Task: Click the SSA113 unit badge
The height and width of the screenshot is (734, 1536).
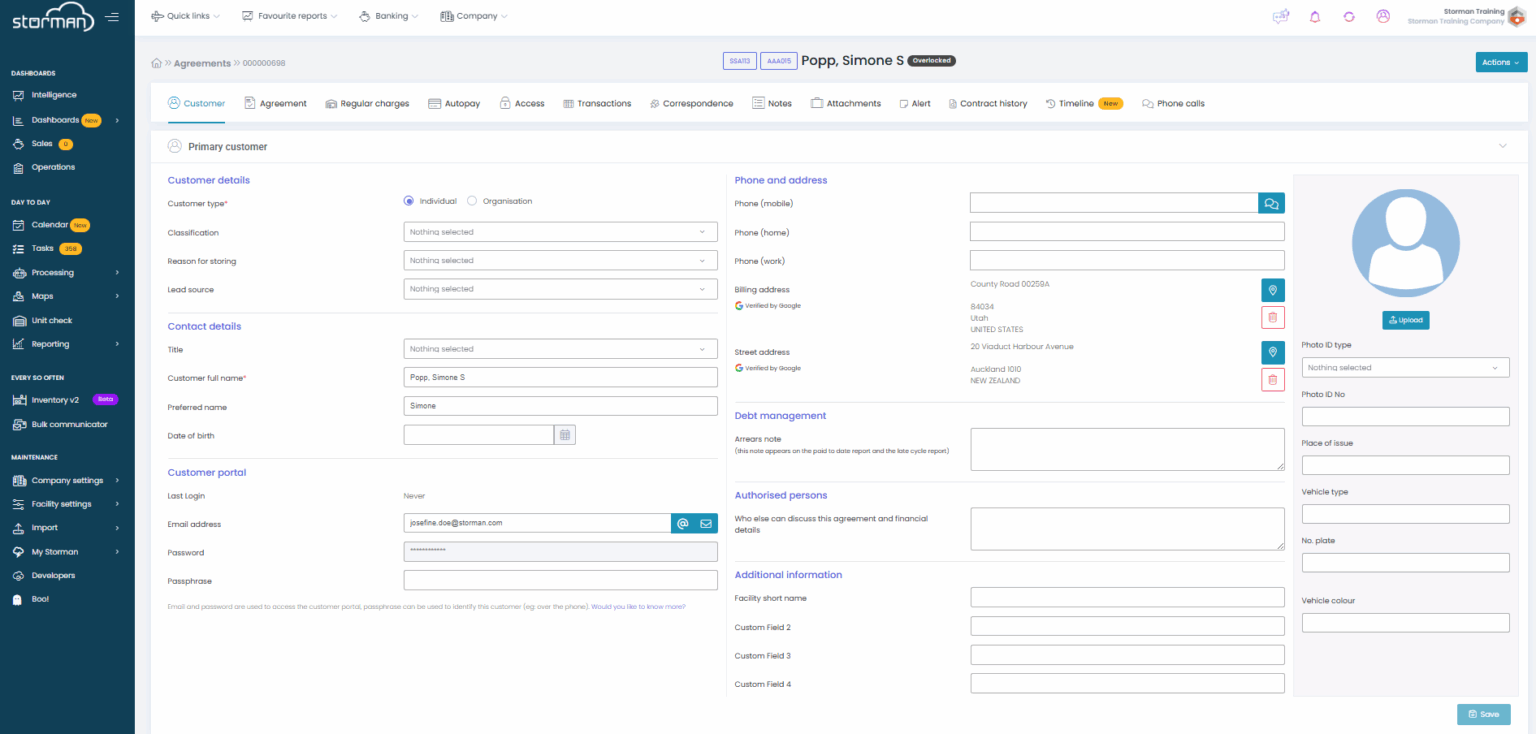Action: click(x=739, y=61)
